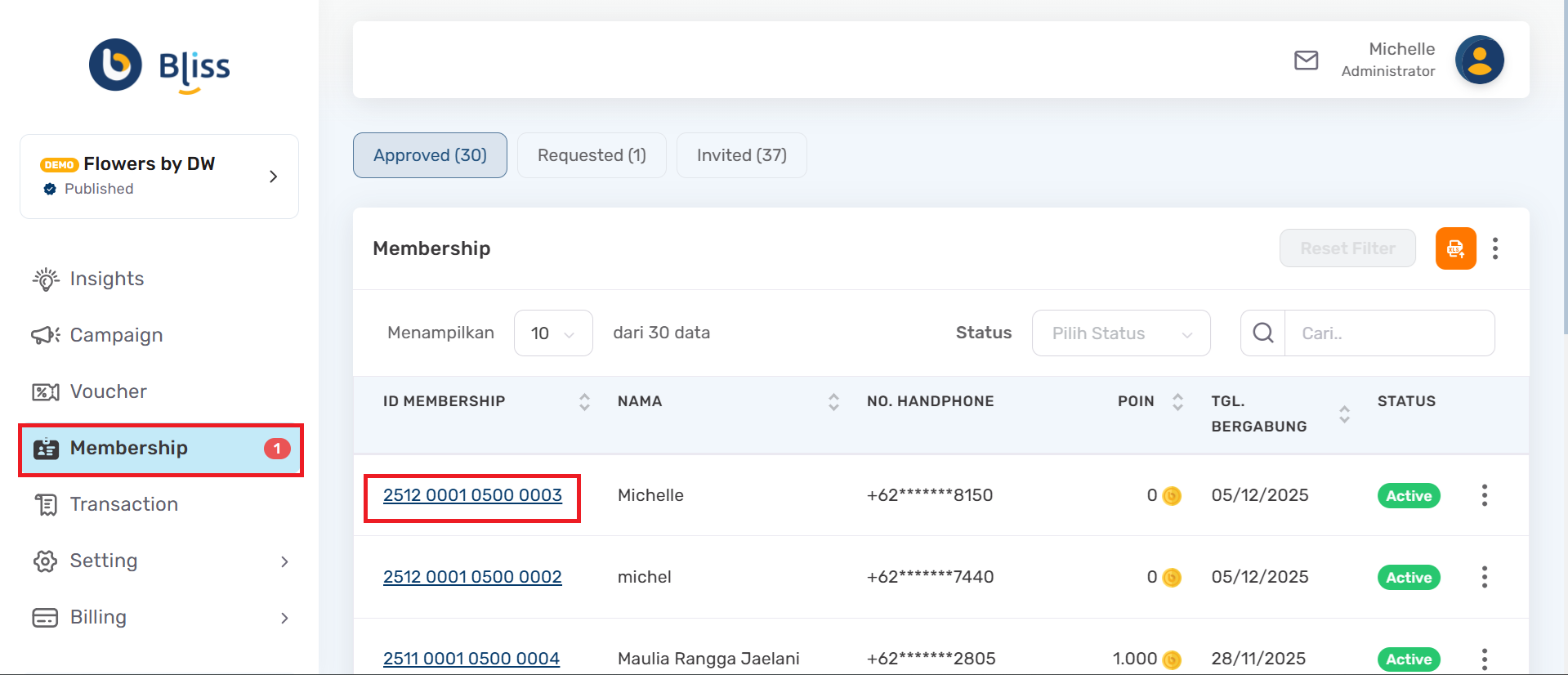The image size is (1568, 675).
Task: Open row actions for member Michelle
Action: click(1484, 495)
